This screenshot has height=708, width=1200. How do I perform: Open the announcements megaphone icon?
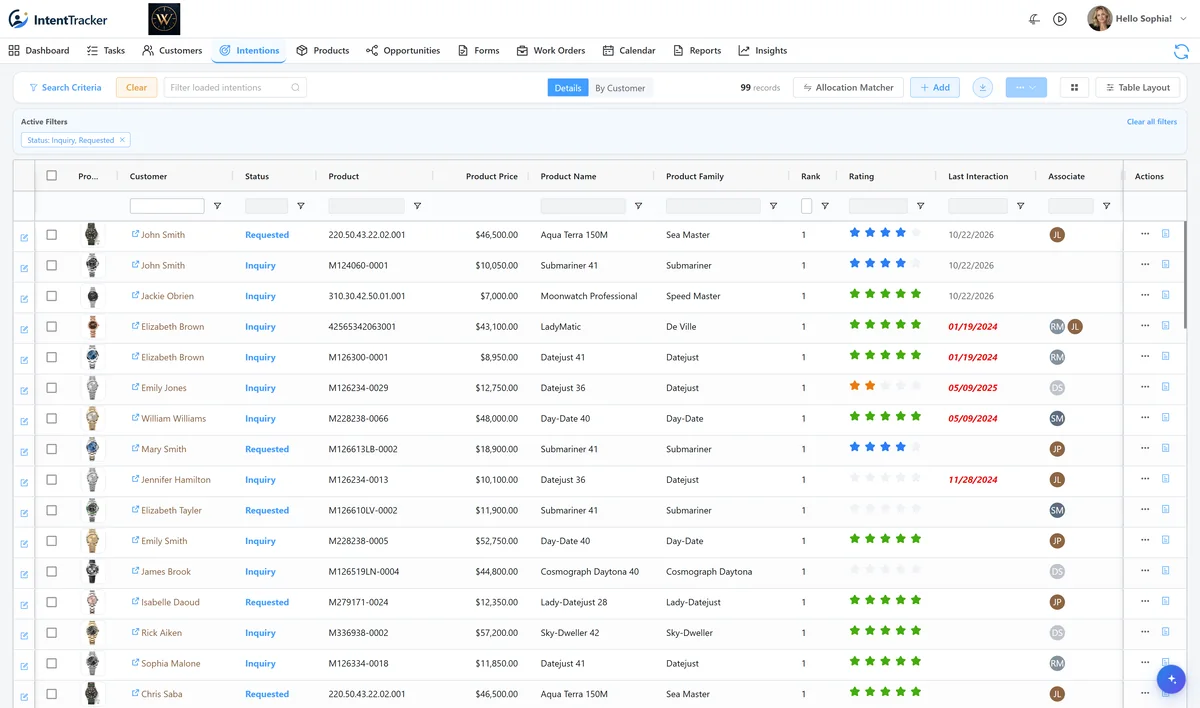coord(1034,19)
